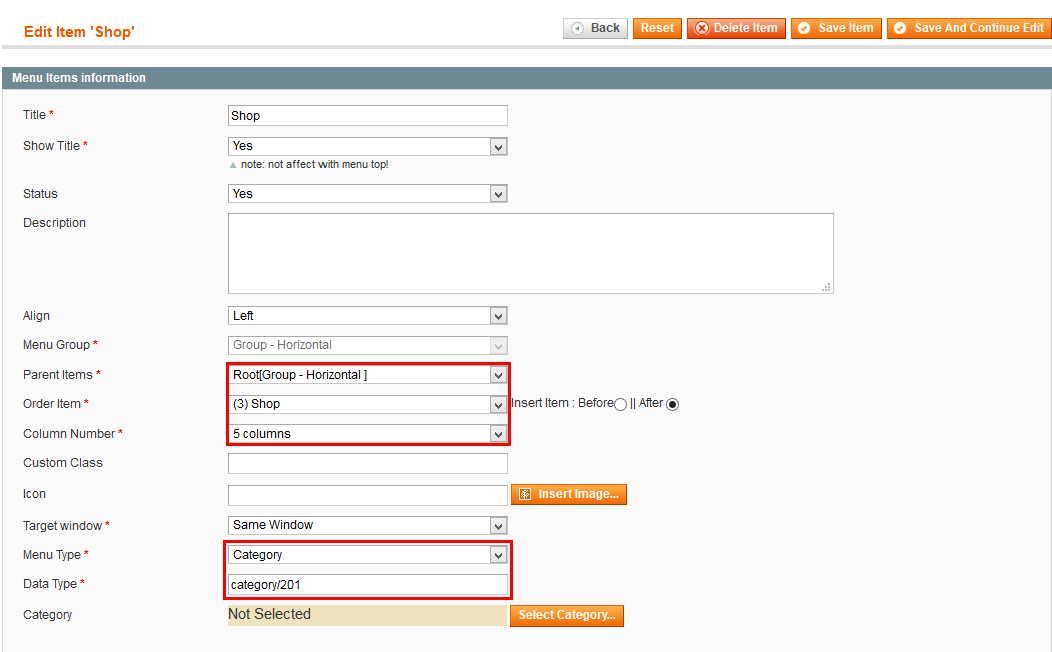Click the Insert Image button
This screenshot has height=652, width=1052.
tap(569, 494)
